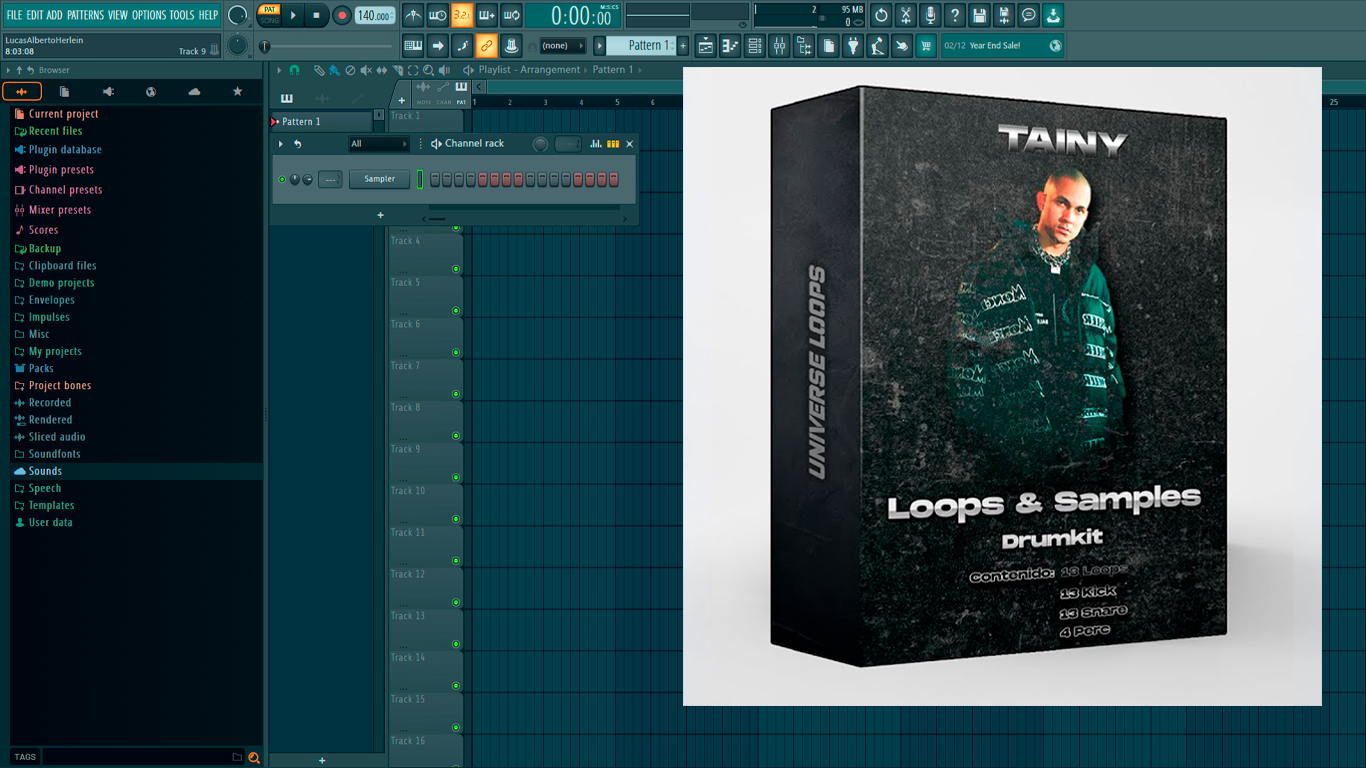Open the tempo tapper icon

click(877, 45)
